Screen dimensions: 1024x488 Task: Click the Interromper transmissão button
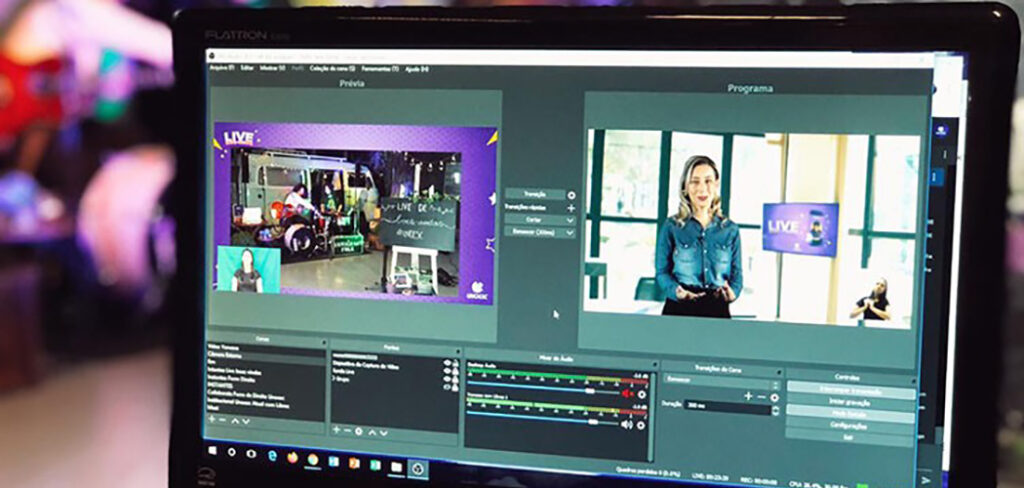pyautogui.click(x=850, y=391)
